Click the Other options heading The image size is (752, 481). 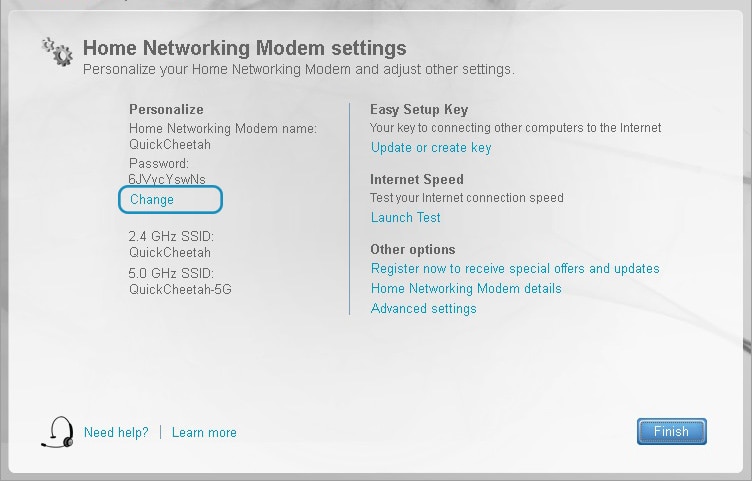point(413,249)
